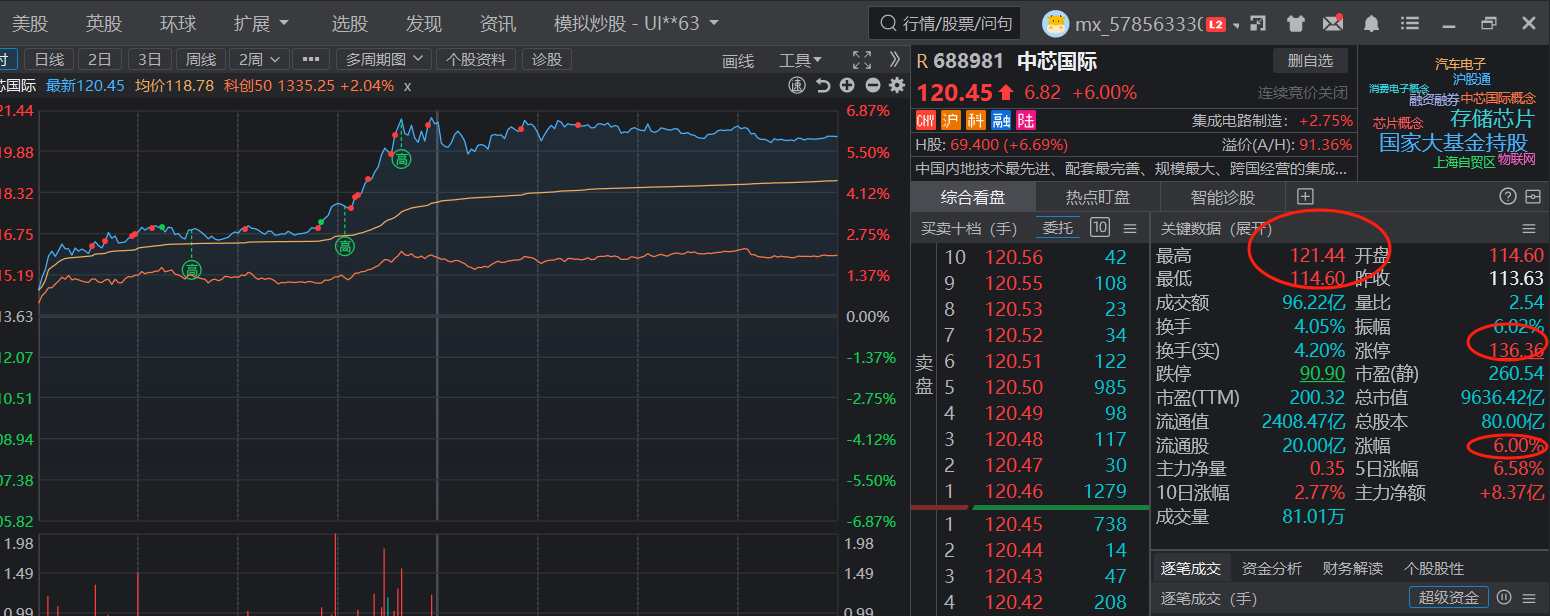The image size is (1550, 616).
Task: Open the 环球 menu
Action: click(178, 23)
